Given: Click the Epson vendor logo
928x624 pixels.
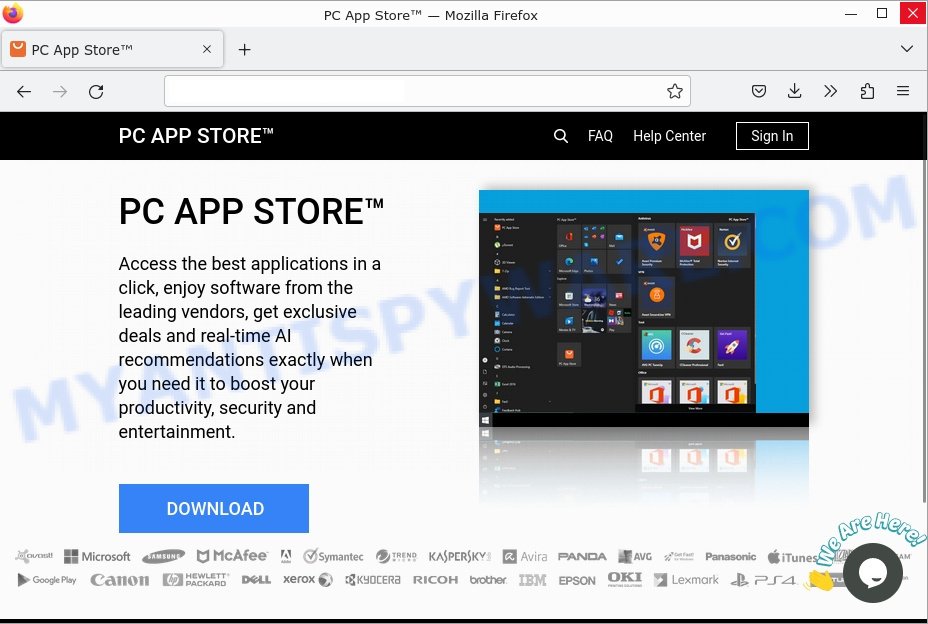Looking at the screenshot, I should click(x=577, y=580).
